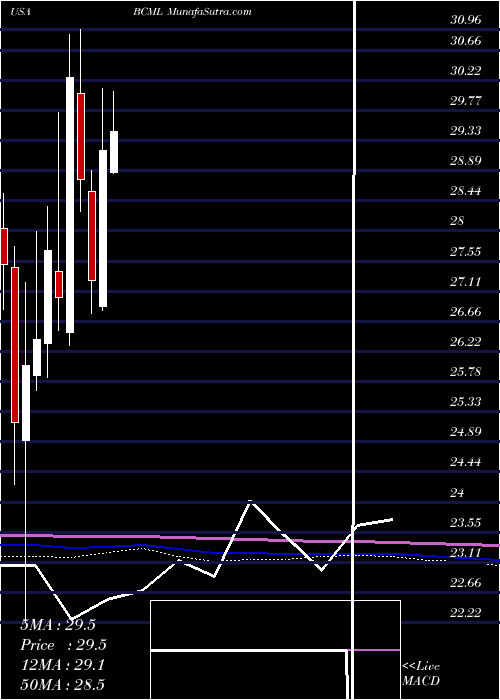Image resolution: width=500 pixels, height=700 pixels.
Task: Select the 27.55 price axis label
Action: tap(466, 252)
